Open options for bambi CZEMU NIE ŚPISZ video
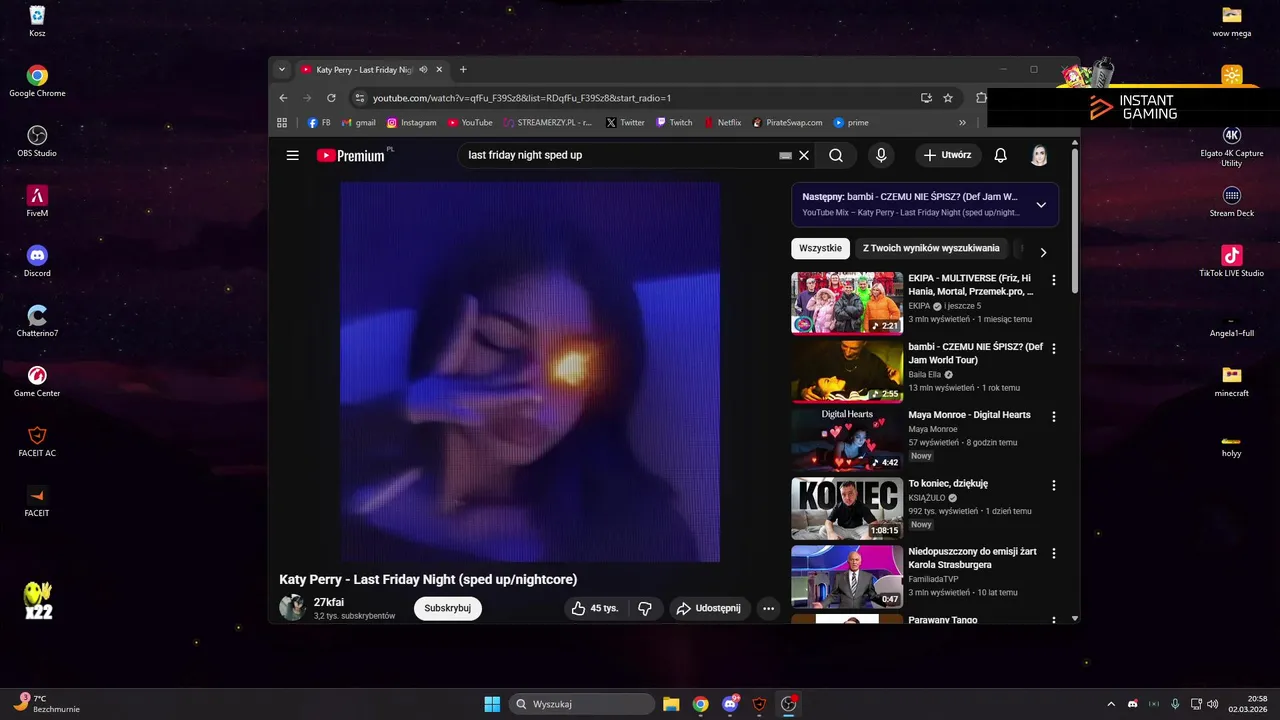 pyautogui.click(x=1053, y=349)
